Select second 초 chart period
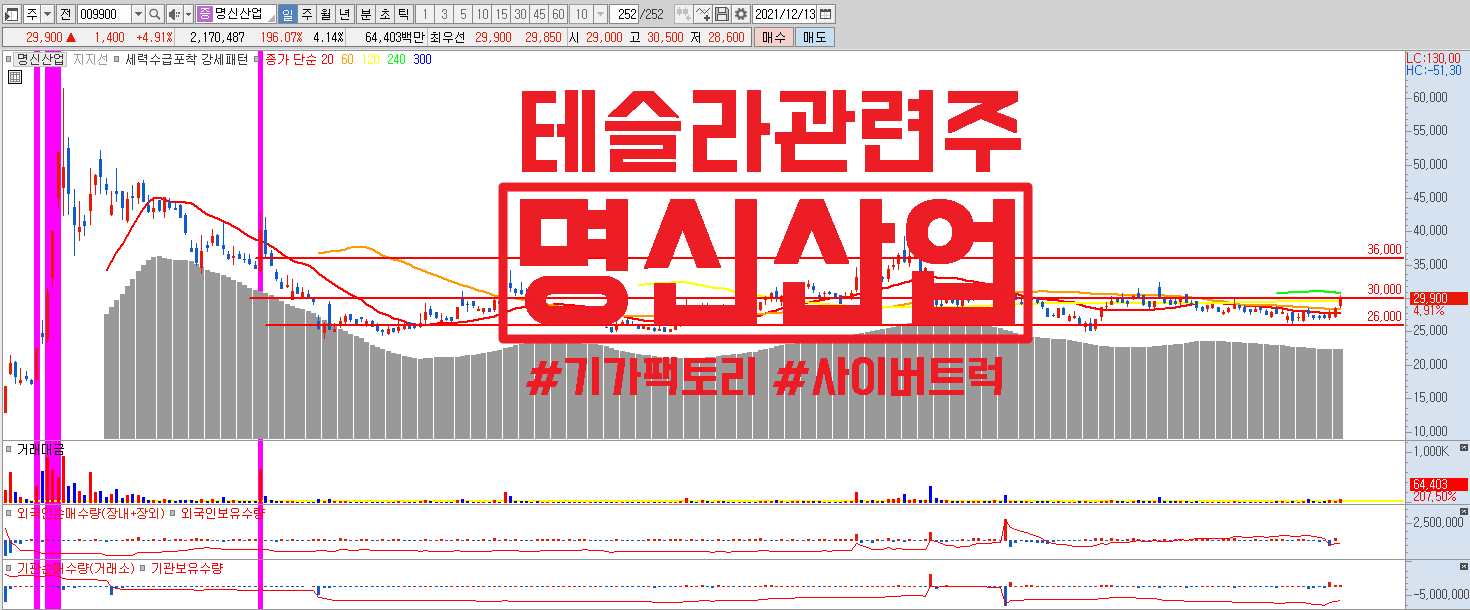The image size is (1470, 610). [385, 14]
